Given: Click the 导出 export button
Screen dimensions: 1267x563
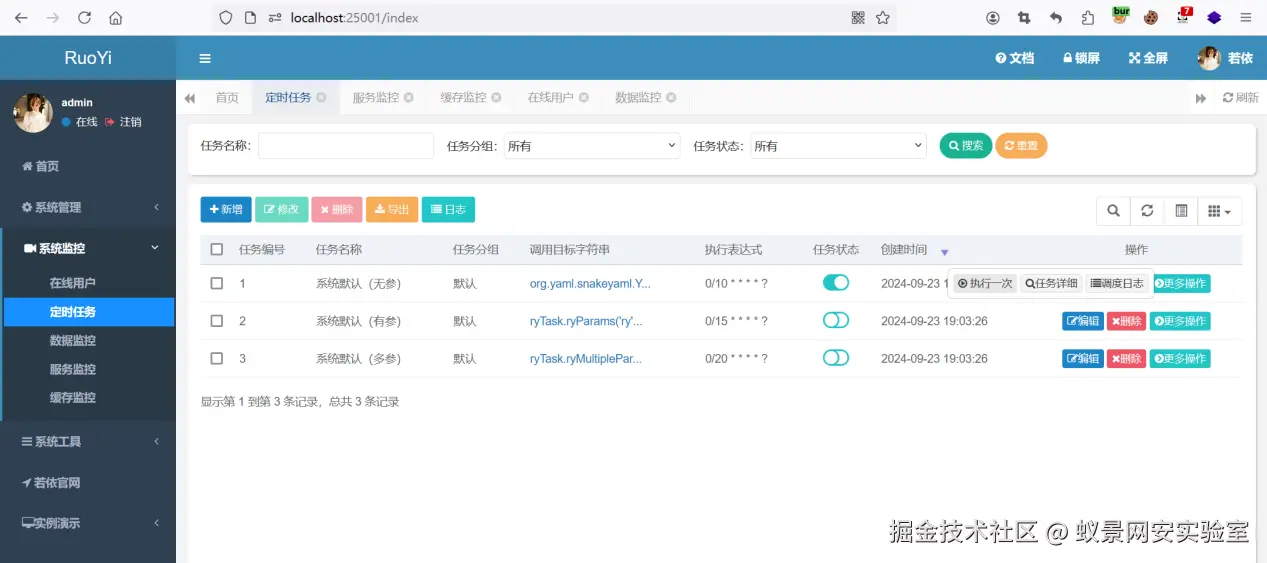Looking at the screenshot, I should (392, 210).
